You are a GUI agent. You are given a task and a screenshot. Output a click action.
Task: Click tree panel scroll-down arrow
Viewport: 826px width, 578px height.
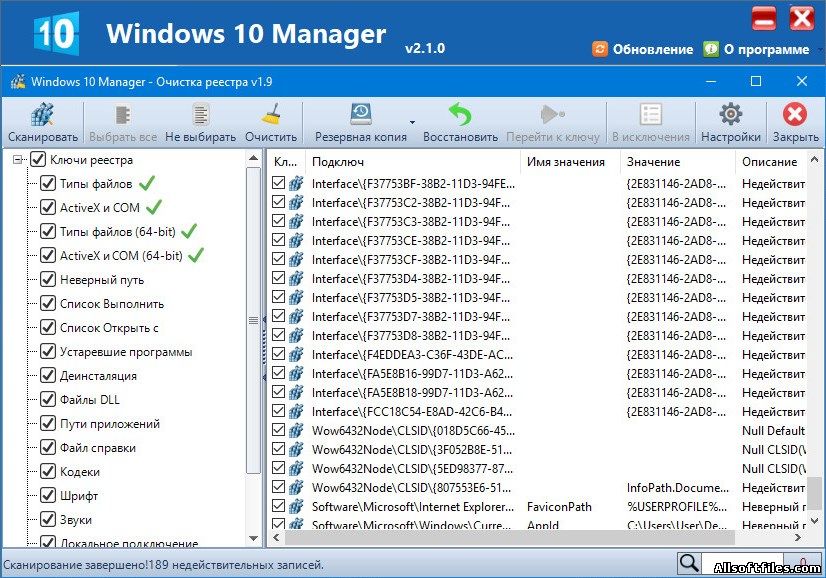(x=253, y=538)
